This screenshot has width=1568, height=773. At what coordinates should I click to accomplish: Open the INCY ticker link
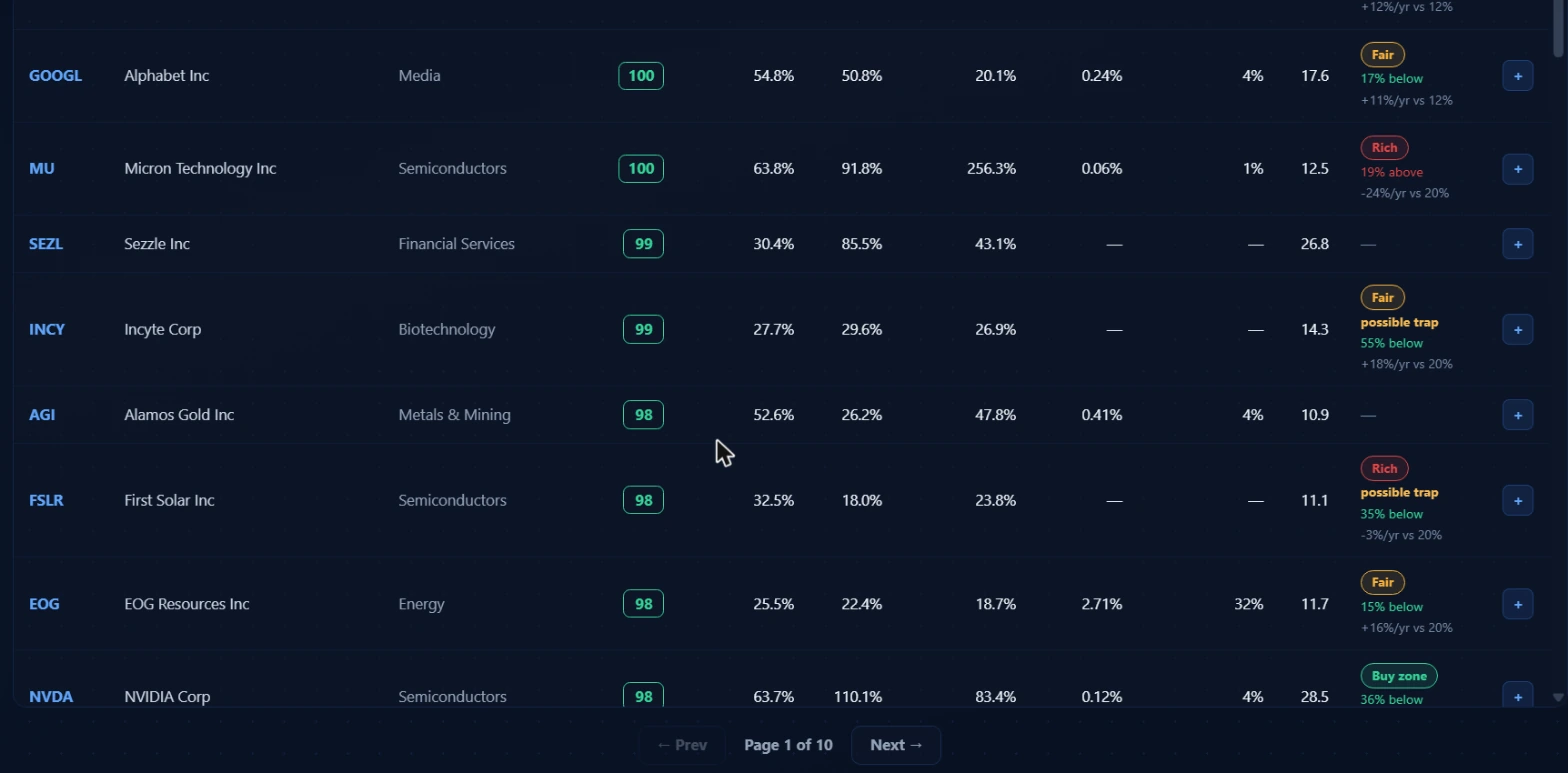point(47,330)
